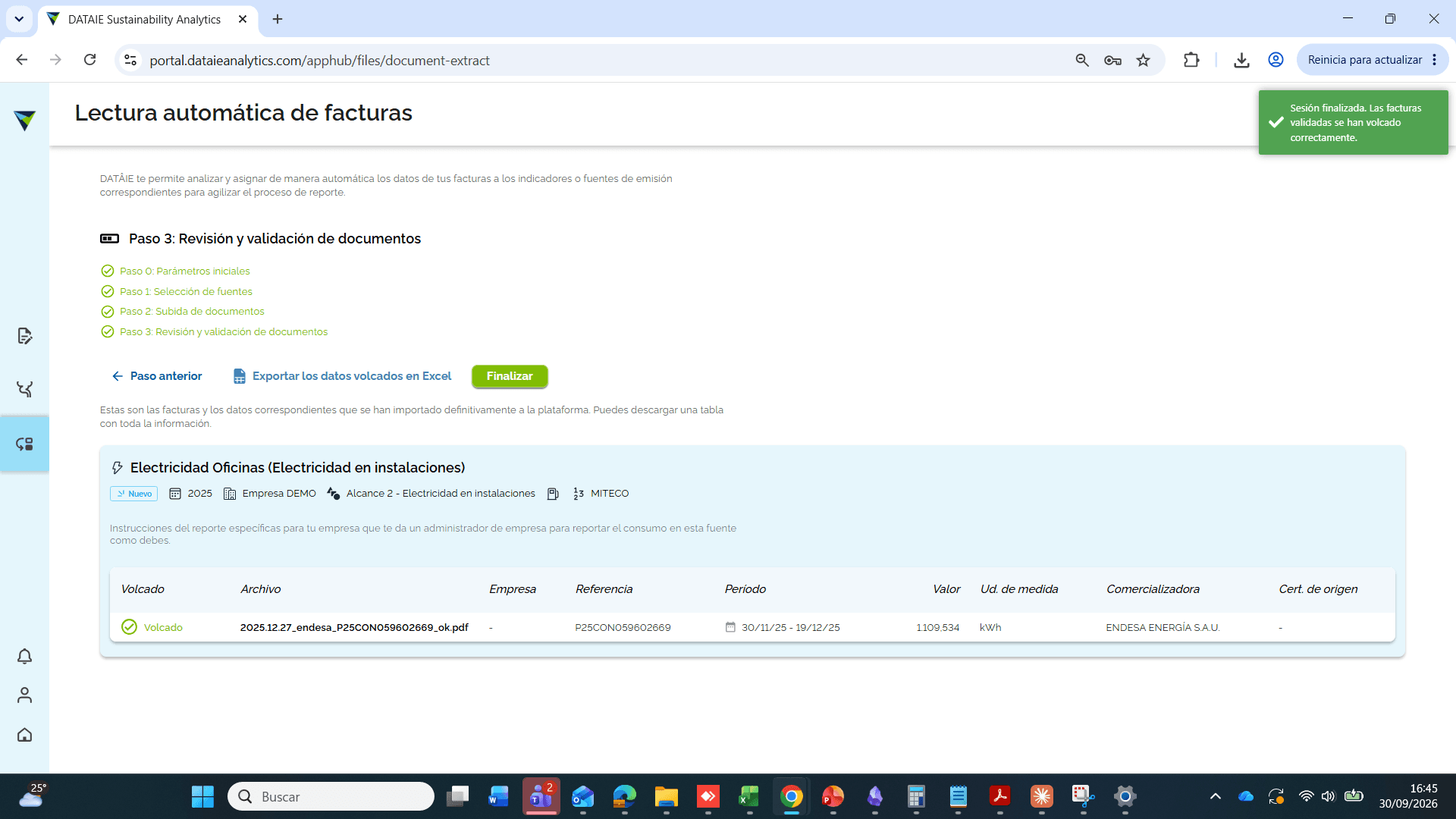Open the document edit sidebar icon
Image resolution: width=1456 pixels, height=819 pixels.
[24, 336]
